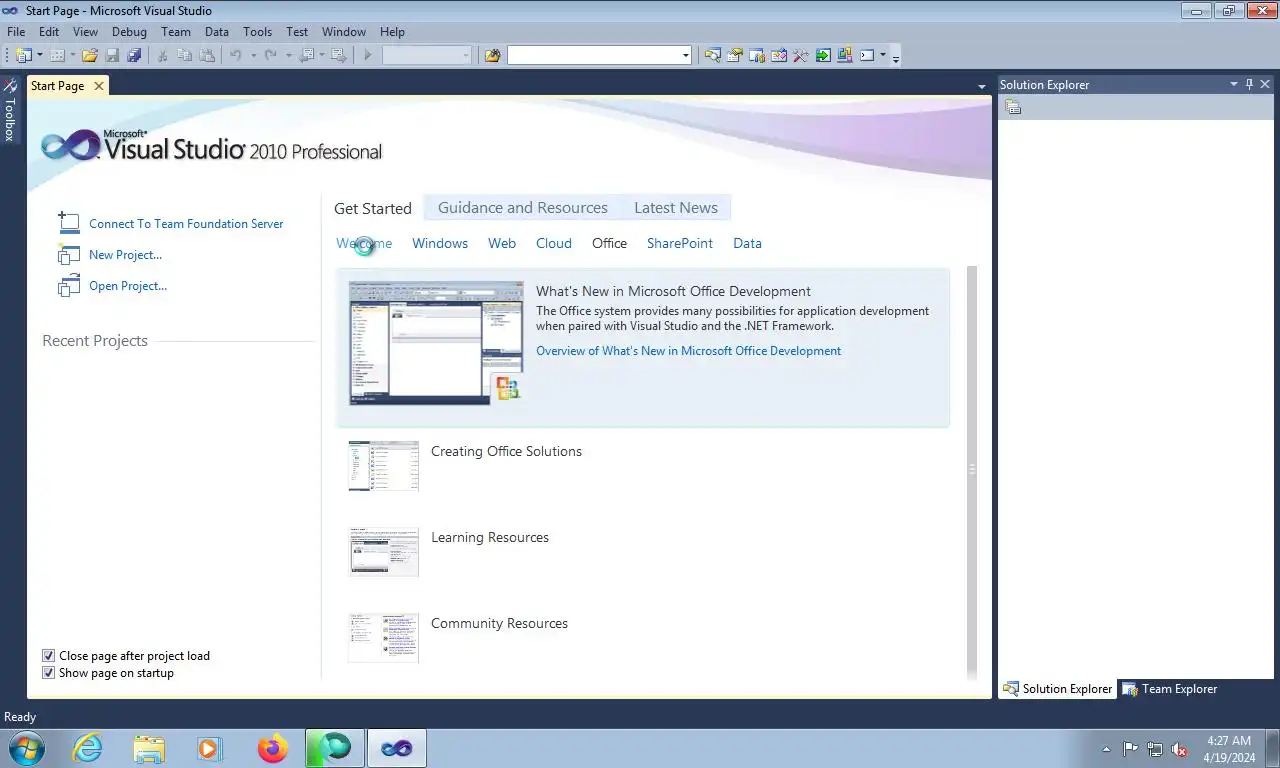Open the File menu

pos(16,32)
